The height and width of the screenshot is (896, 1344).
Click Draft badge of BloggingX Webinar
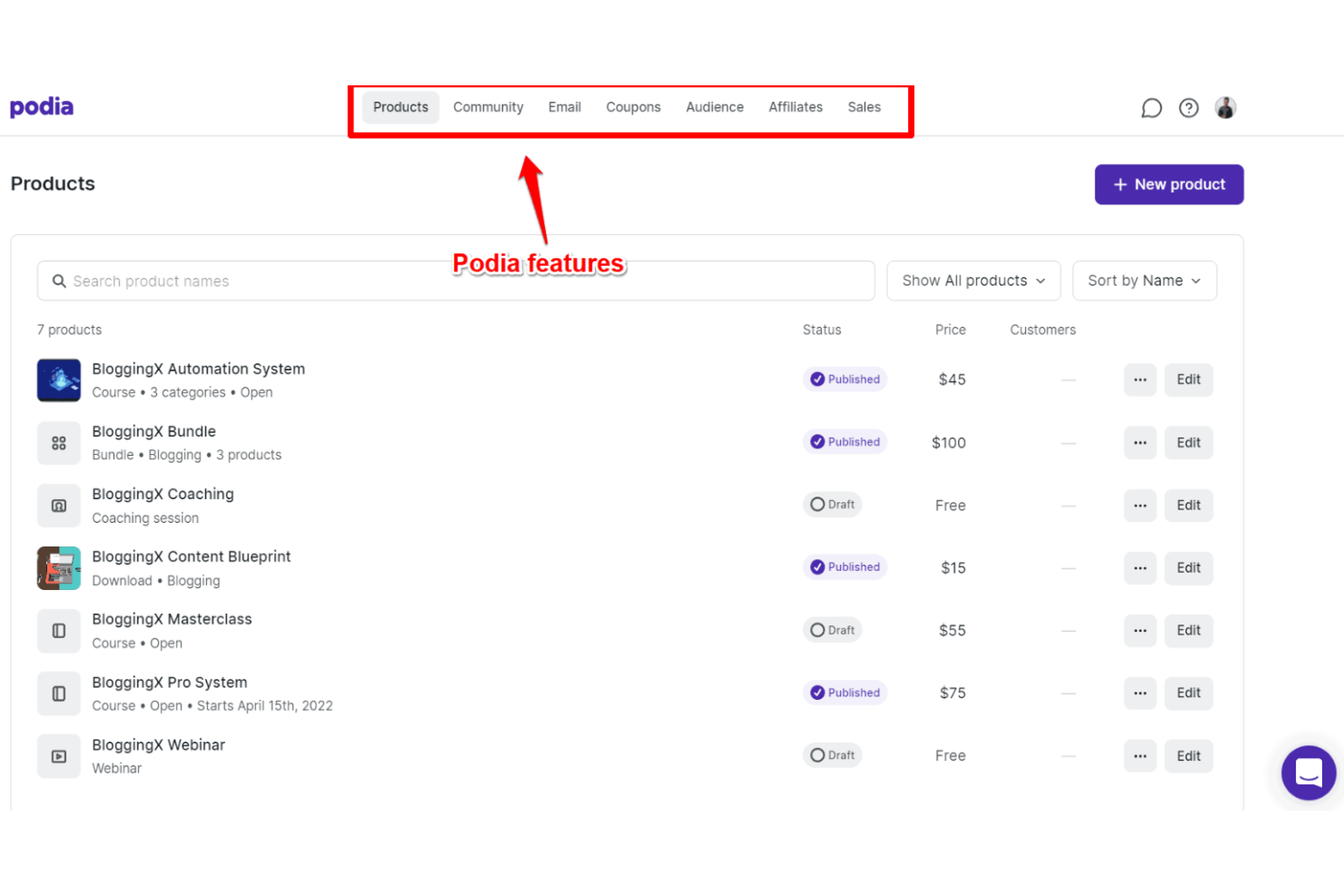pyautogui.click(x=832, y=755)
